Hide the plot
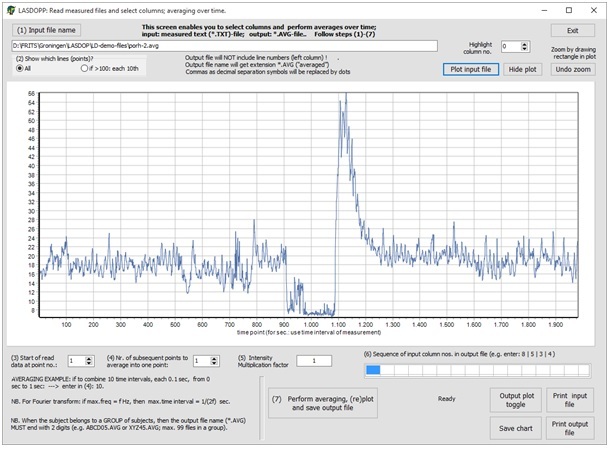 coord(522,69)
